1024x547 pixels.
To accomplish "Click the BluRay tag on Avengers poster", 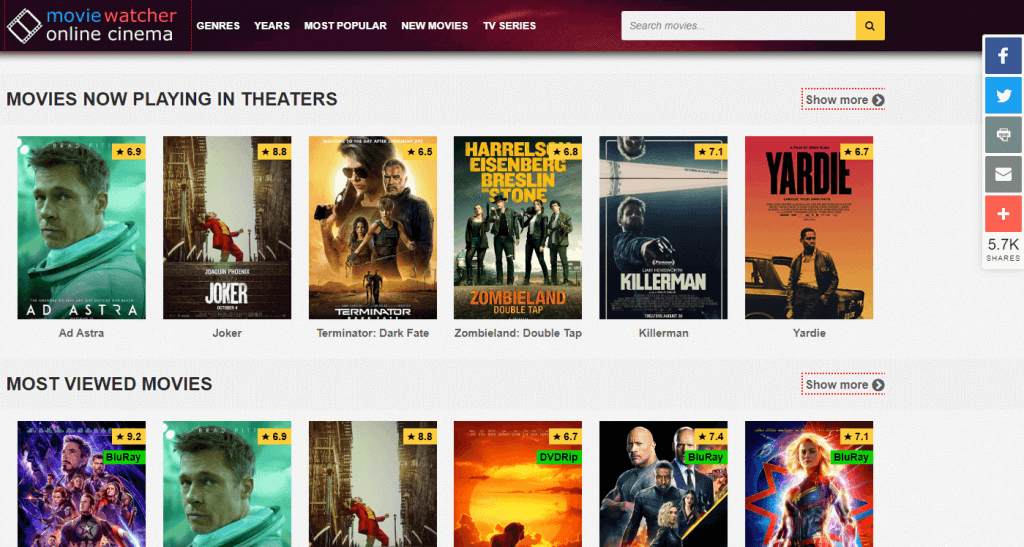I will coord(123,457).
